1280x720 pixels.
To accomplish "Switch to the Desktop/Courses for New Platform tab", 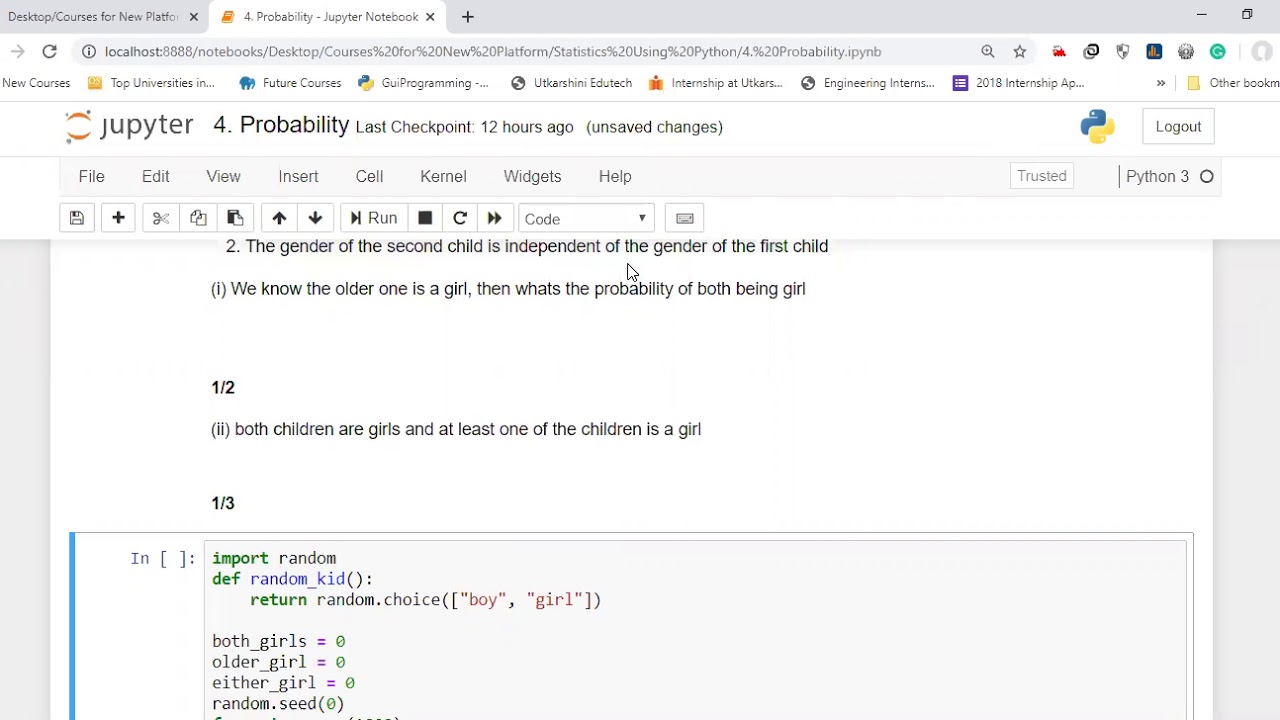I will pos(93,16).
